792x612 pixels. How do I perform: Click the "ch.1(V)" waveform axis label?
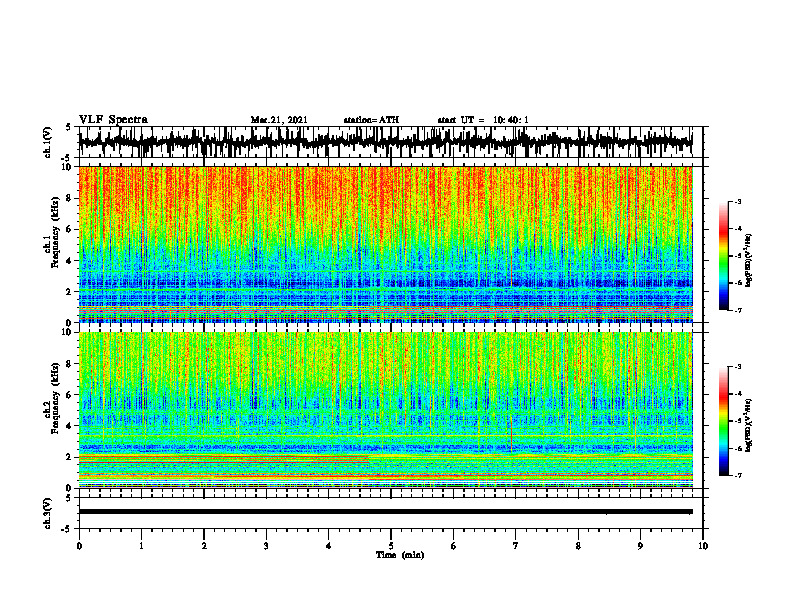48,142
